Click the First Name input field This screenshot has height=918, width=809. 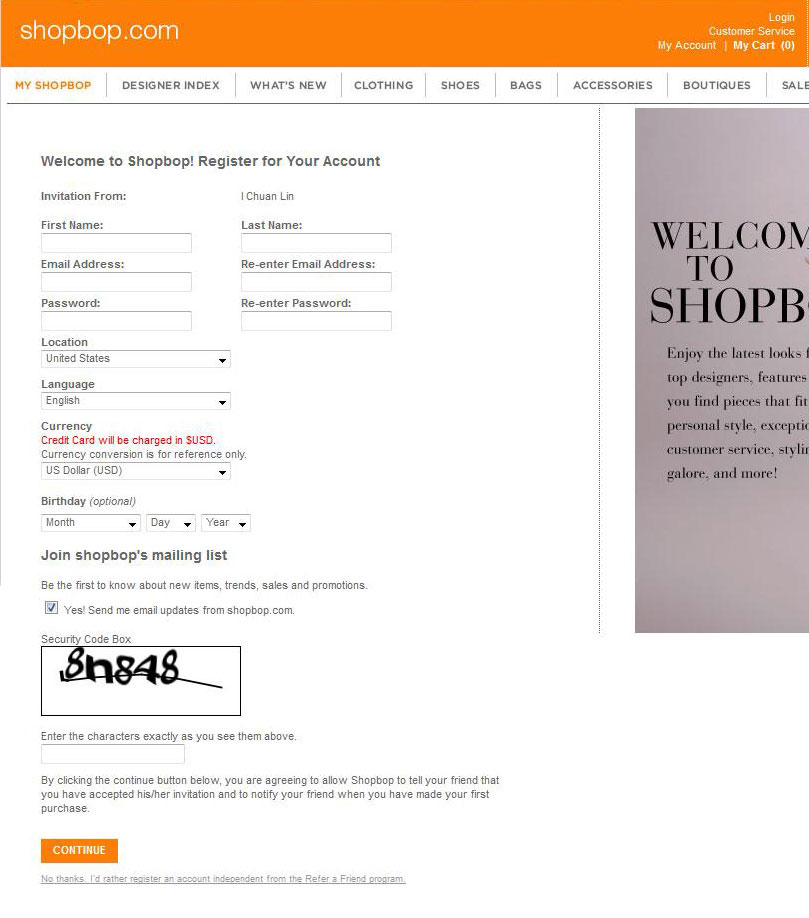click(x=116, y=243)
